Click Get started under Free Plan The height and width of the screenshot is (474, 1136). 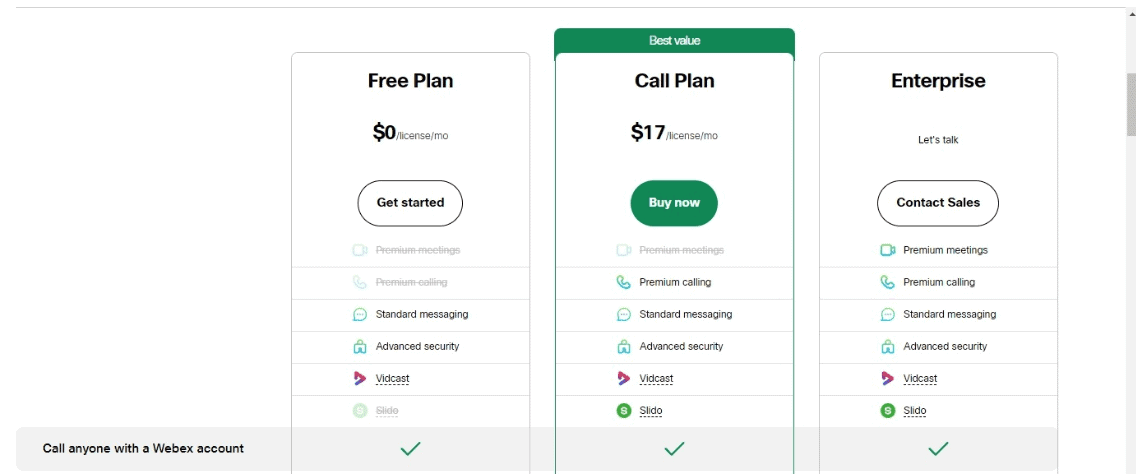click(410, 203)
